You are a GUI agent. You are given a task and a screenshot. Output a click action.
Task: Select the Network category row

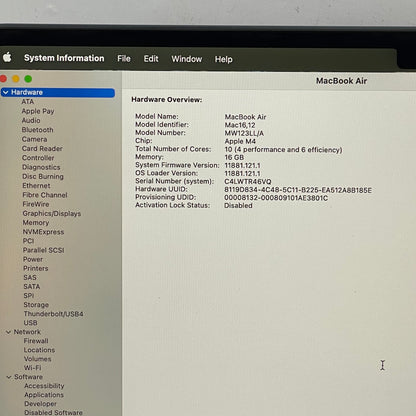click(27, 332)
